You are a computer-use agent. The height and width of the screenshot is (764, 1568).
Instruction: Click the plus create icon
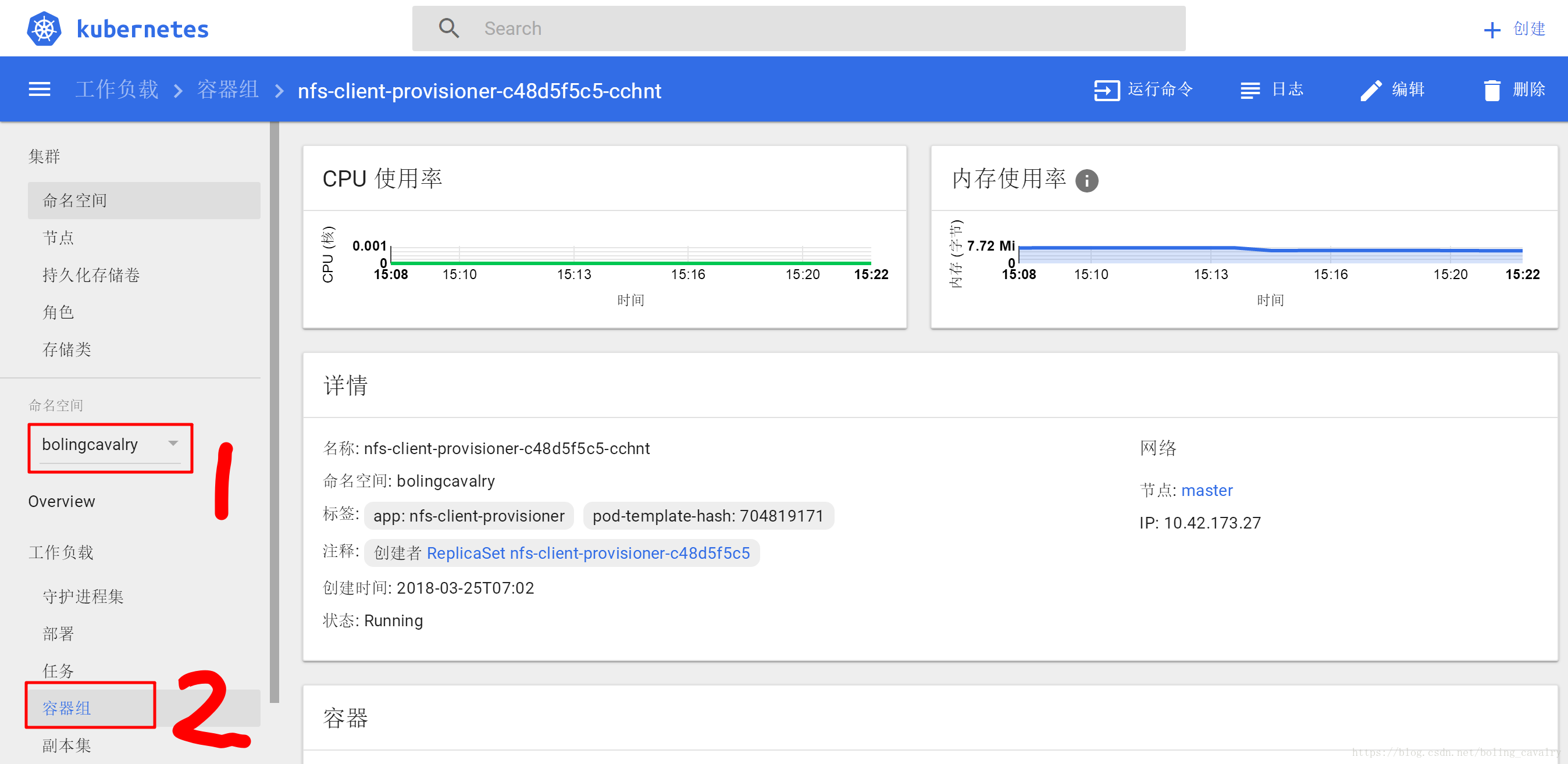[1491, 30]
